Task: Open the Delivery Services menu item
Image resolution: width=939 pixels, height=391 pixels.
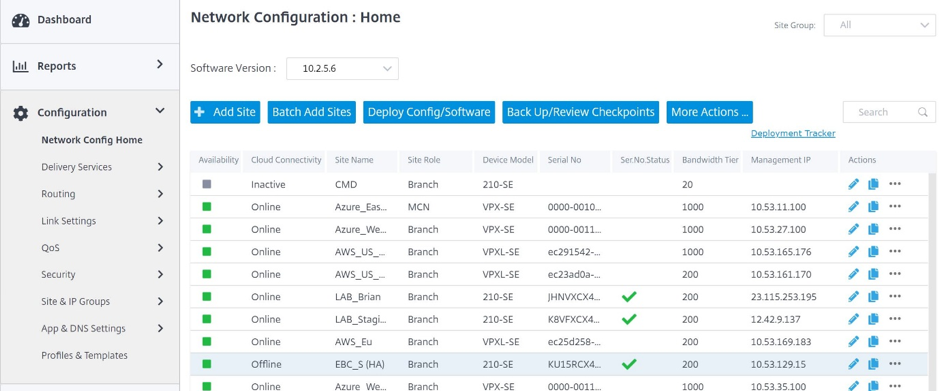Action: (x=77, y=167)
